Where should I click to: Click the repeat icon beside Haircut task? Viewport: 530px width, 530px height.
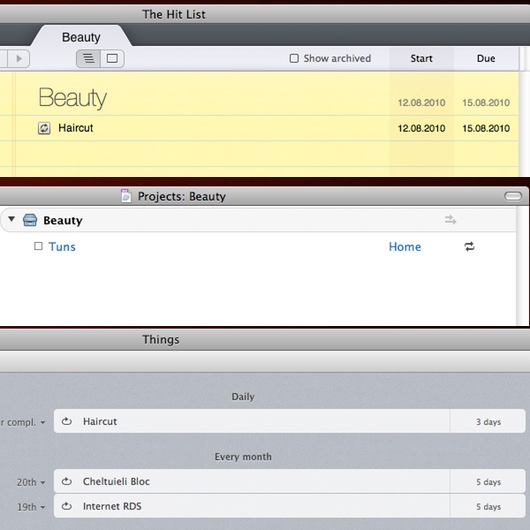click(x=44, y=128)
